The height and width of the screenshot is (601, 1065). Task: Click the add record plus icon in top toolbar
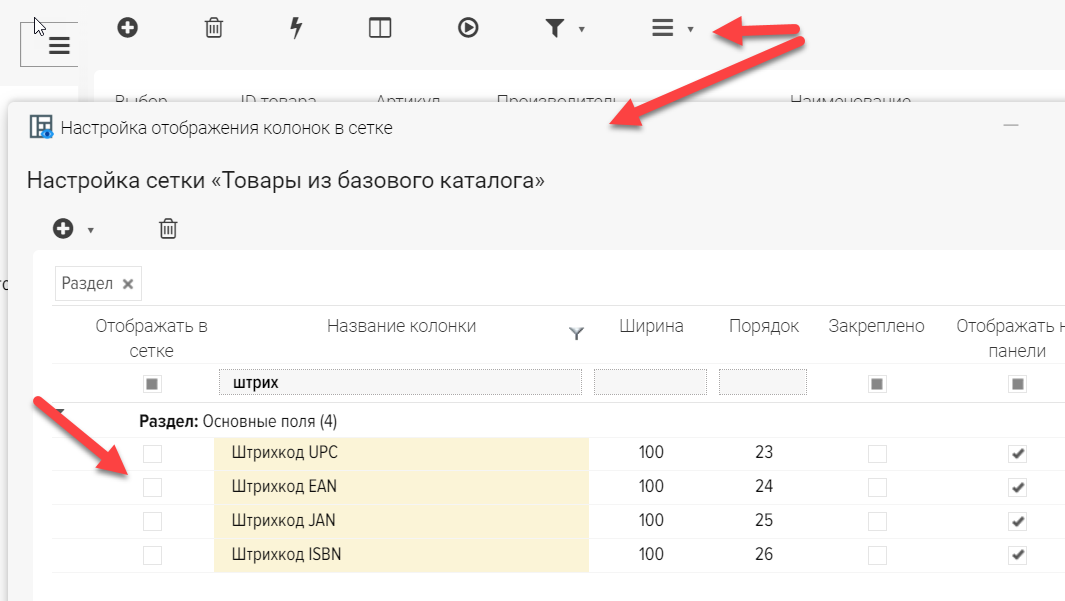127,28
